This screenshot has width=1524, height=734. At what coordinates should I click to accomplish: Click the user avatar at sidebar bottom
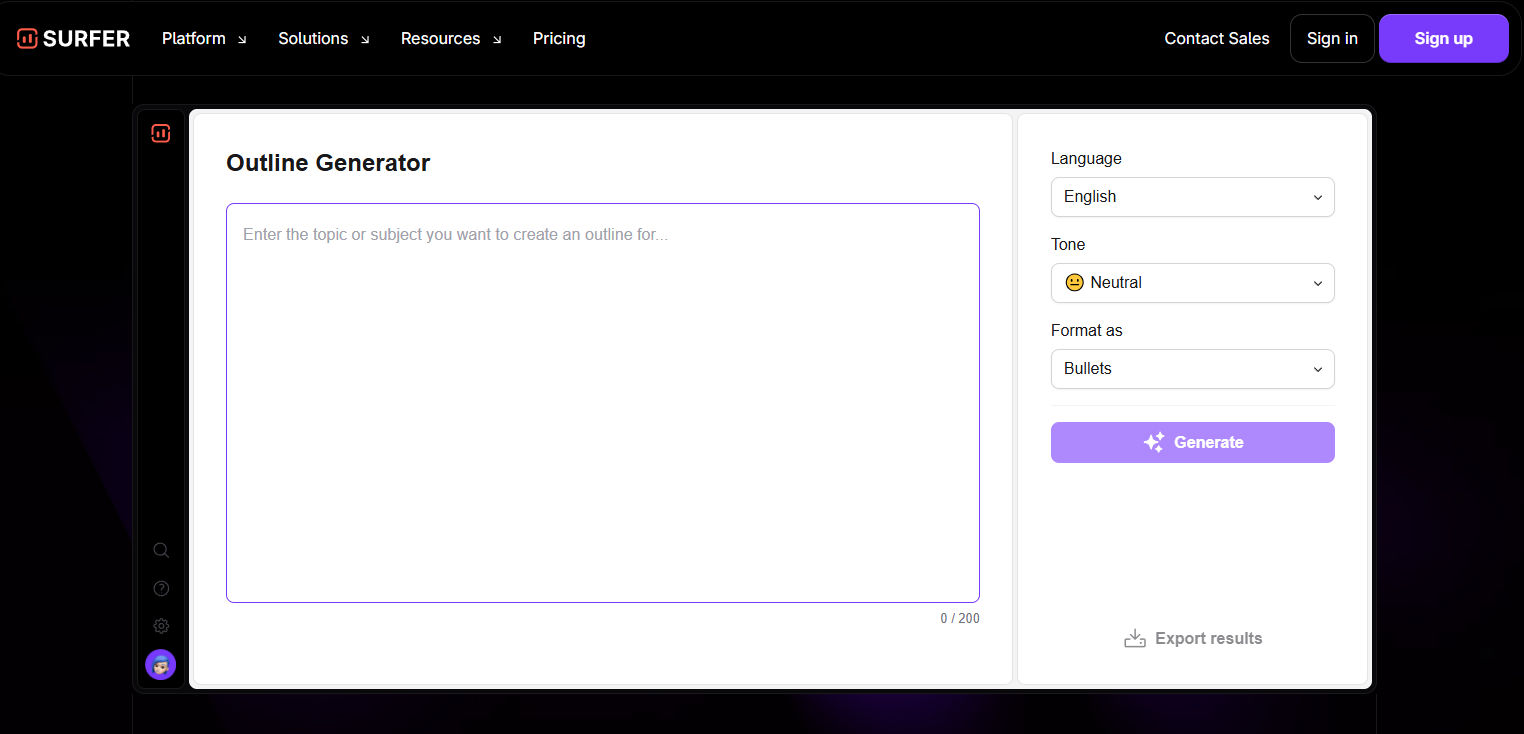click(x=161, y=664)
